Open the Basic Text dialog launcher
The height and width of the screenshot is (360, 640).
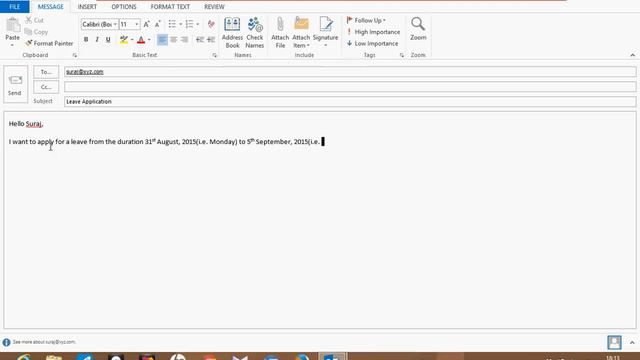pos(215,55)
